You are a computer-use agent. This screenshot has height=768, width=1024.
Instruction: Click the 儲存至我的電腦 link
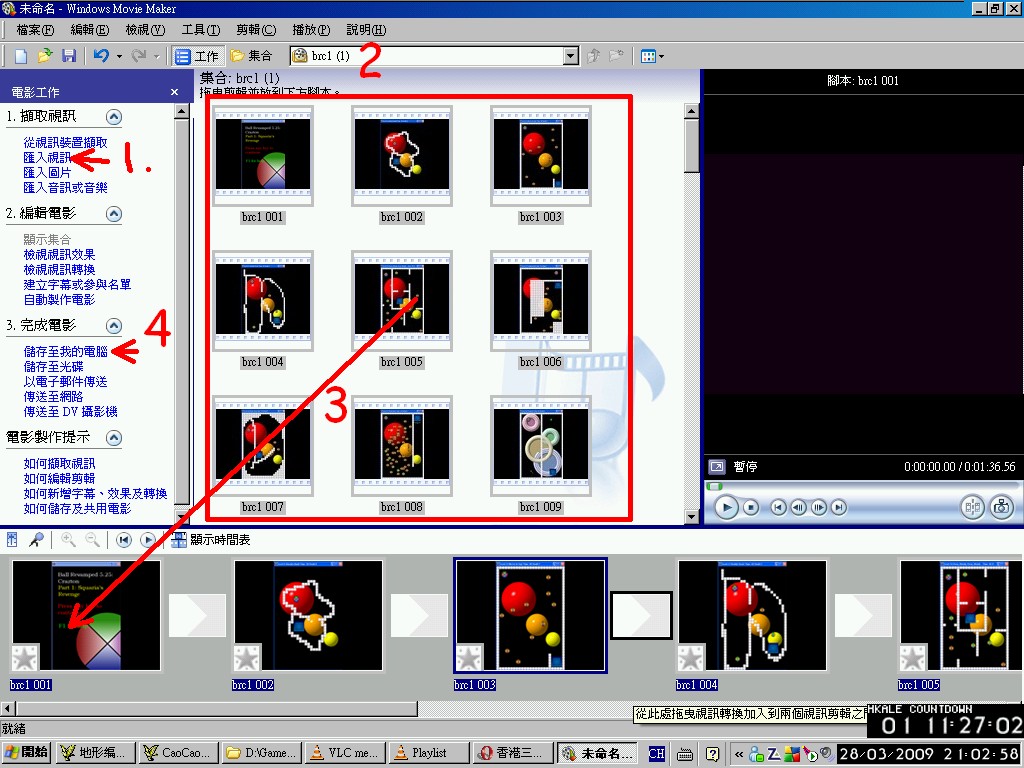65,351
